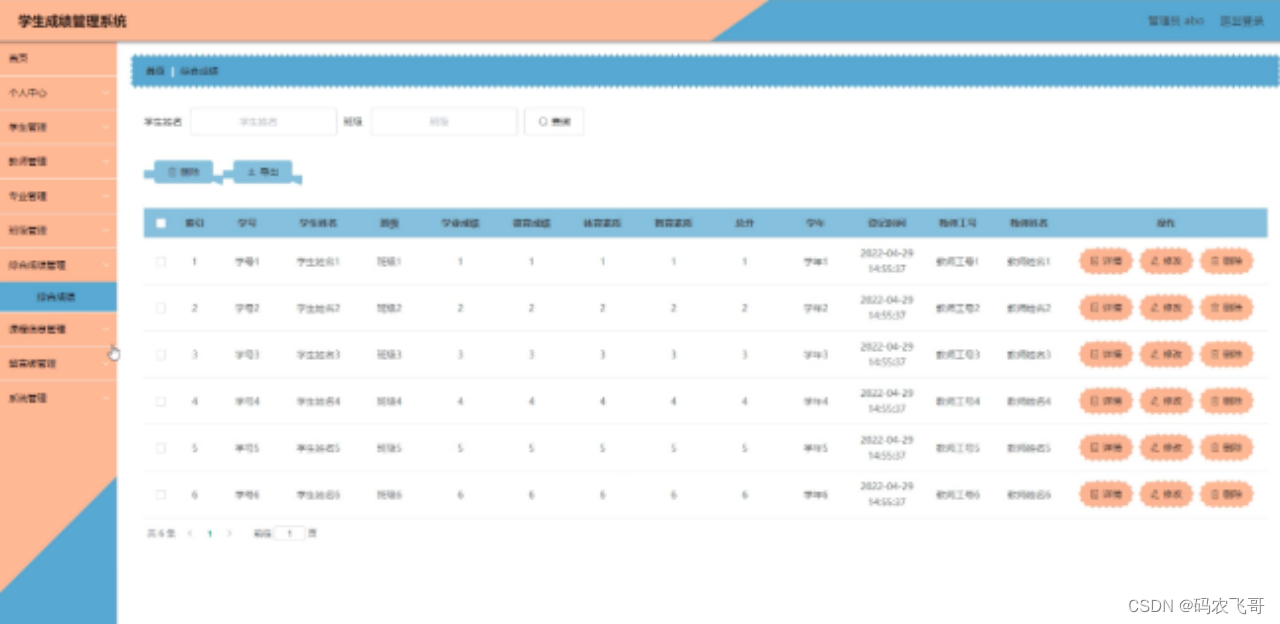Open 详情 for the 学号4 row
Viewport: 1280px width, 624px height.
coord(1105,401)
